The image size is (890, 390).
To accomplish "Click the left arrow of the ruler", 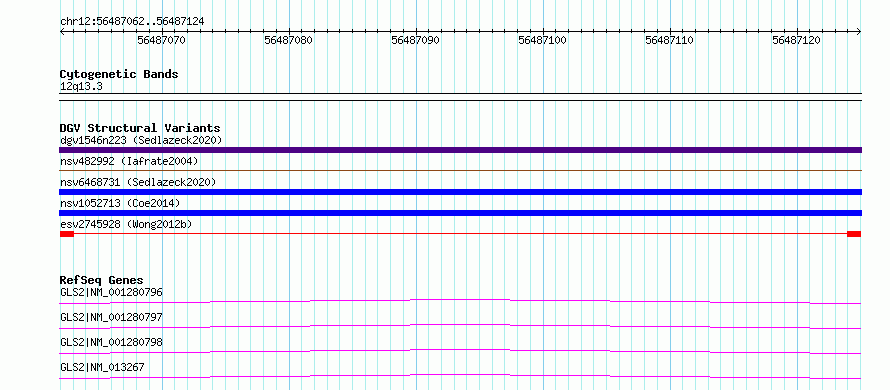I will pos(62,32).
